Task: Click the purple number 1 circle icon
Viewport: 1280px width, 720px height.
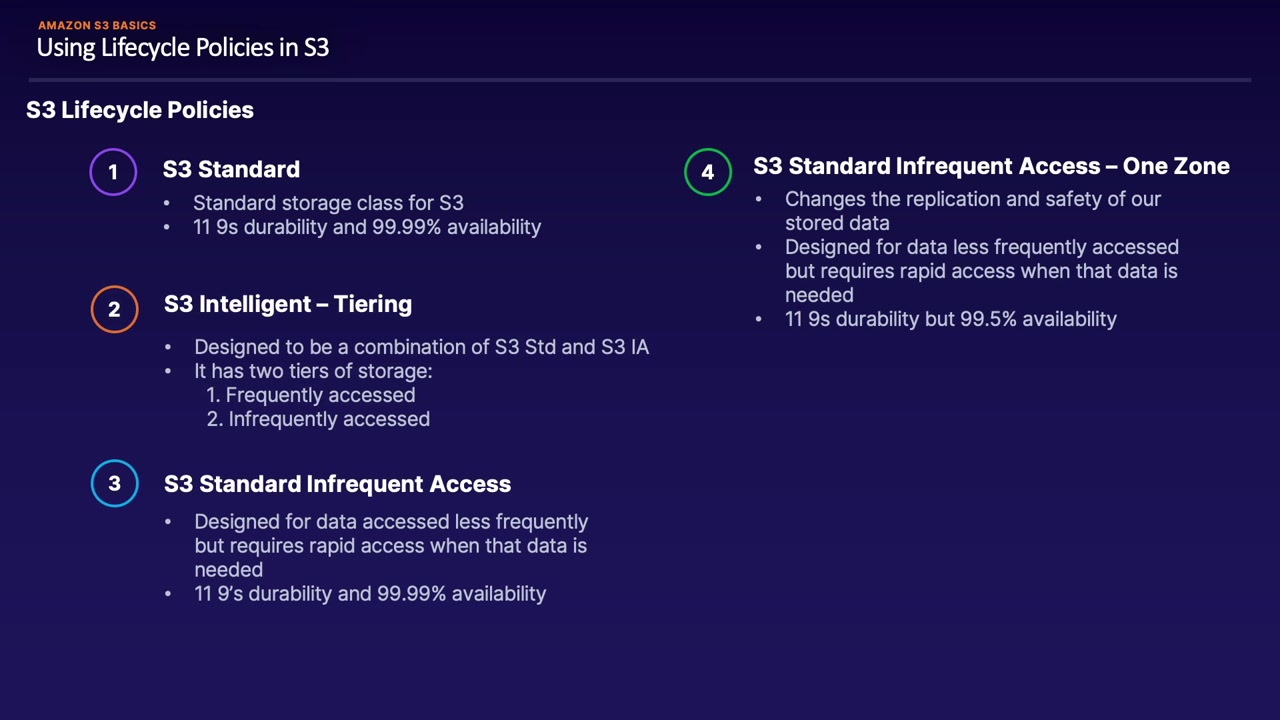Action: pos(113,172)
